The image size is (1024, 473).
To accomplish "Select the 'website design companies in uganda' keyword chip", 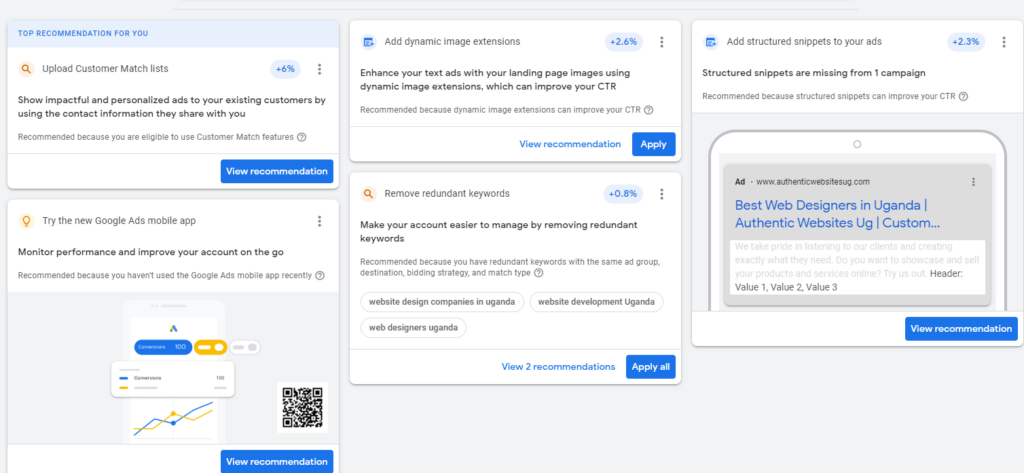I will [441, 301].
